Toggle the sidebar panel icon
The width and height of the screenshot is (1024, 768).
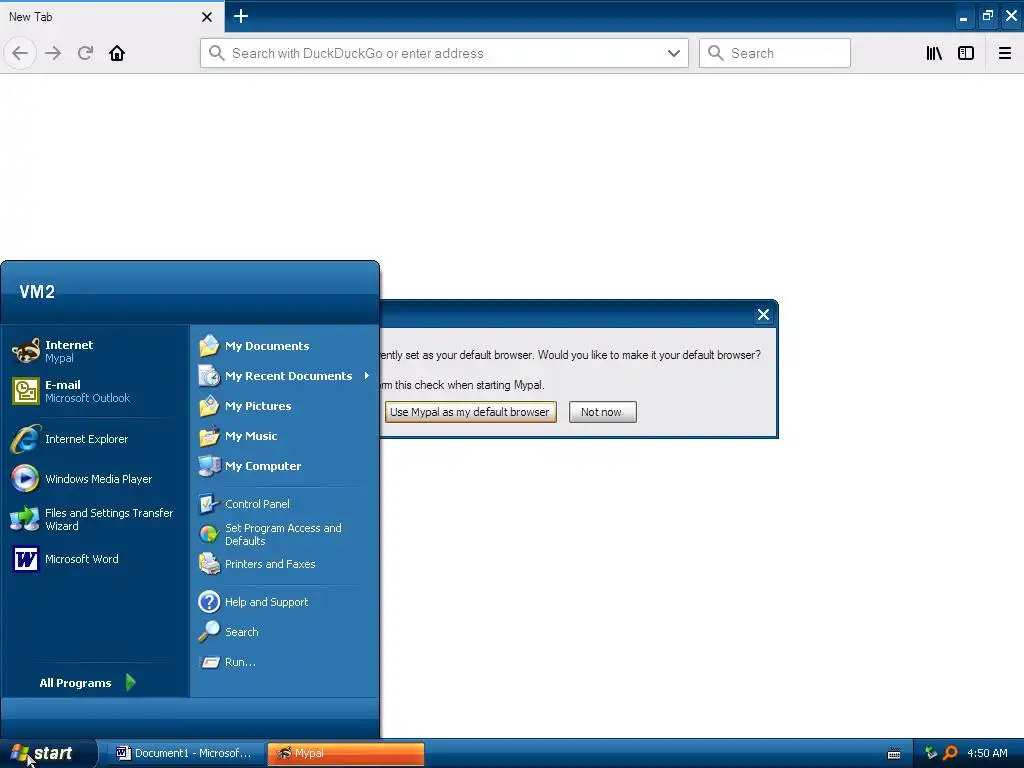click(x=966, y=53)
